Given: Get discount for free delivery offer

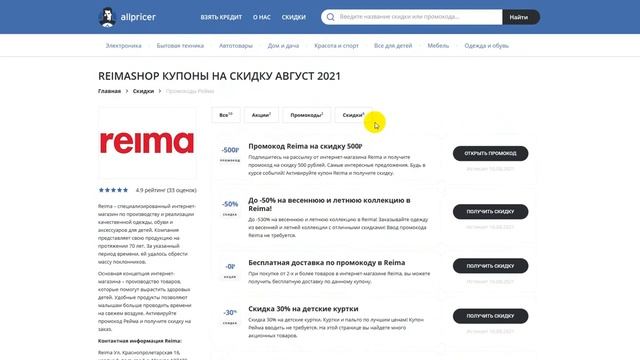Looking at the screenshot, I should (x=490, y=266).
